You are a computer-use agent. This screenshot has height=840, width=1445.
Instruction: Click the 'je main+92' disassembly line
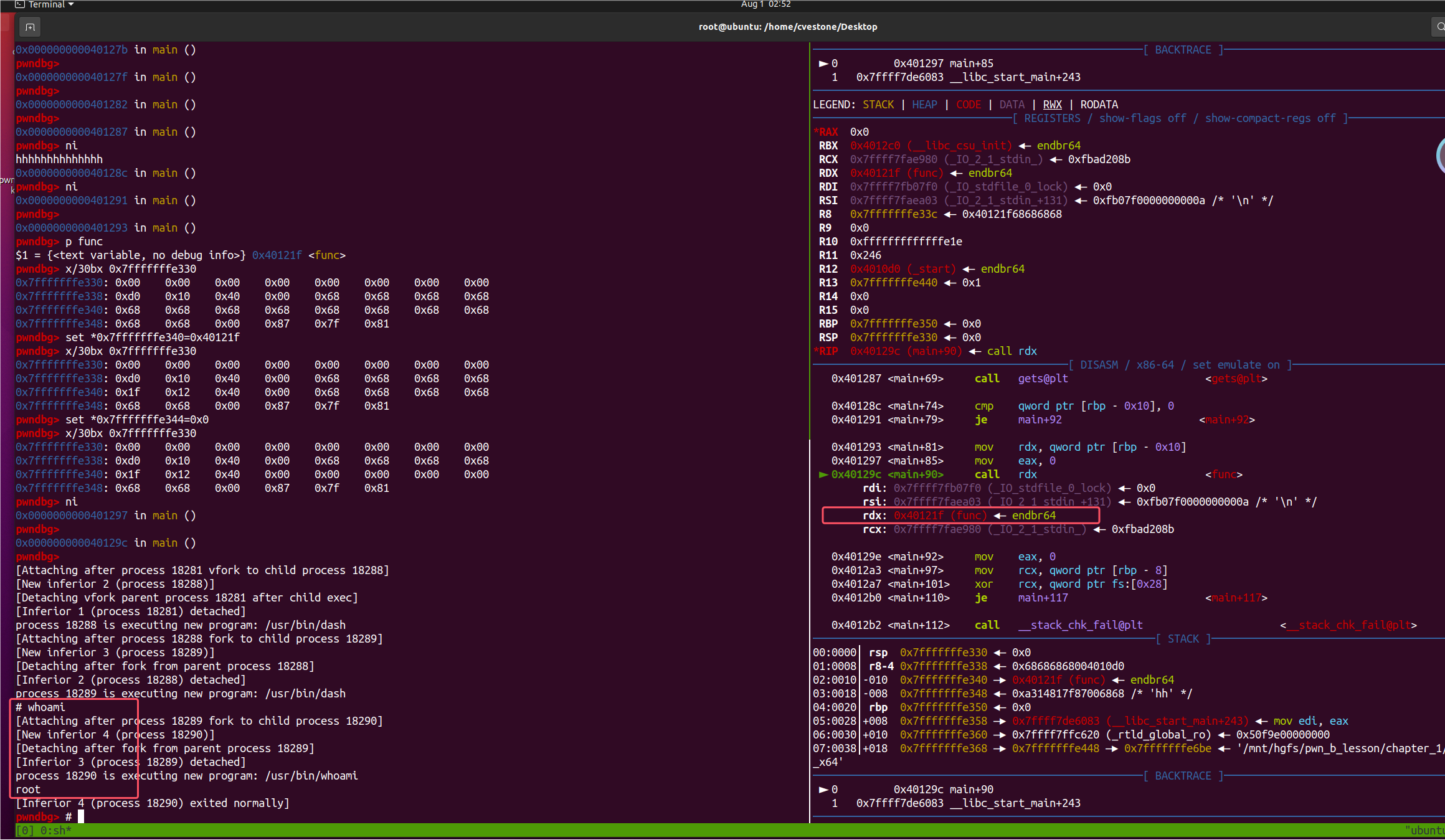pos(1043,420)
